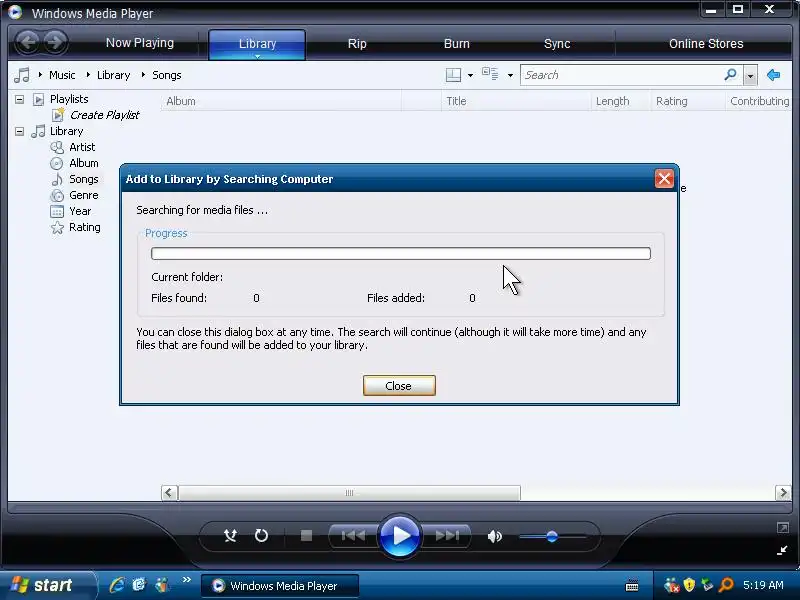Open the Sync tab
The width and height of the screenshot is (800, 600).
pos(557,43)
